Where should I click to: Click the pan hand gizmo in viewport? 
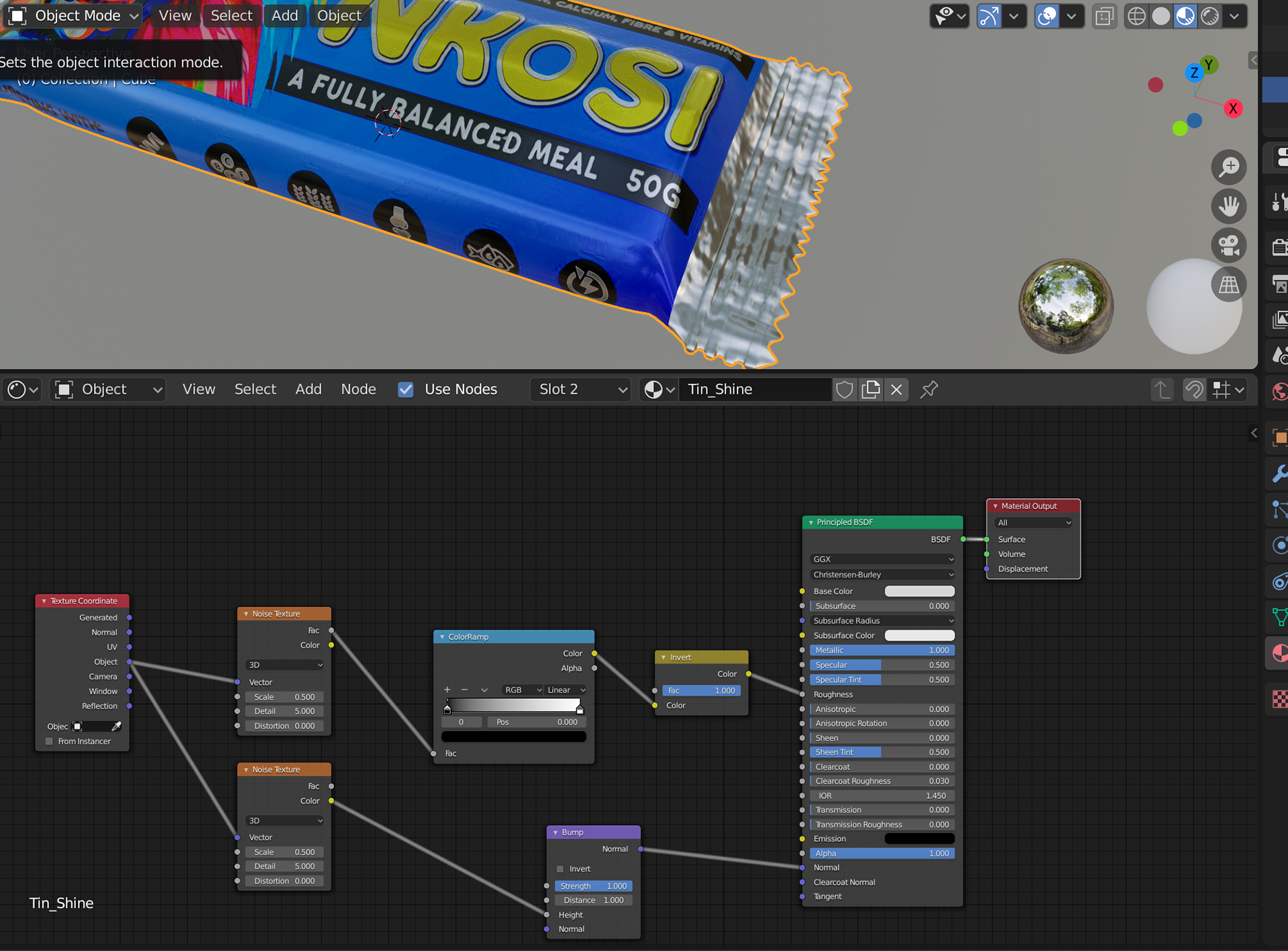pos(1229,206)
